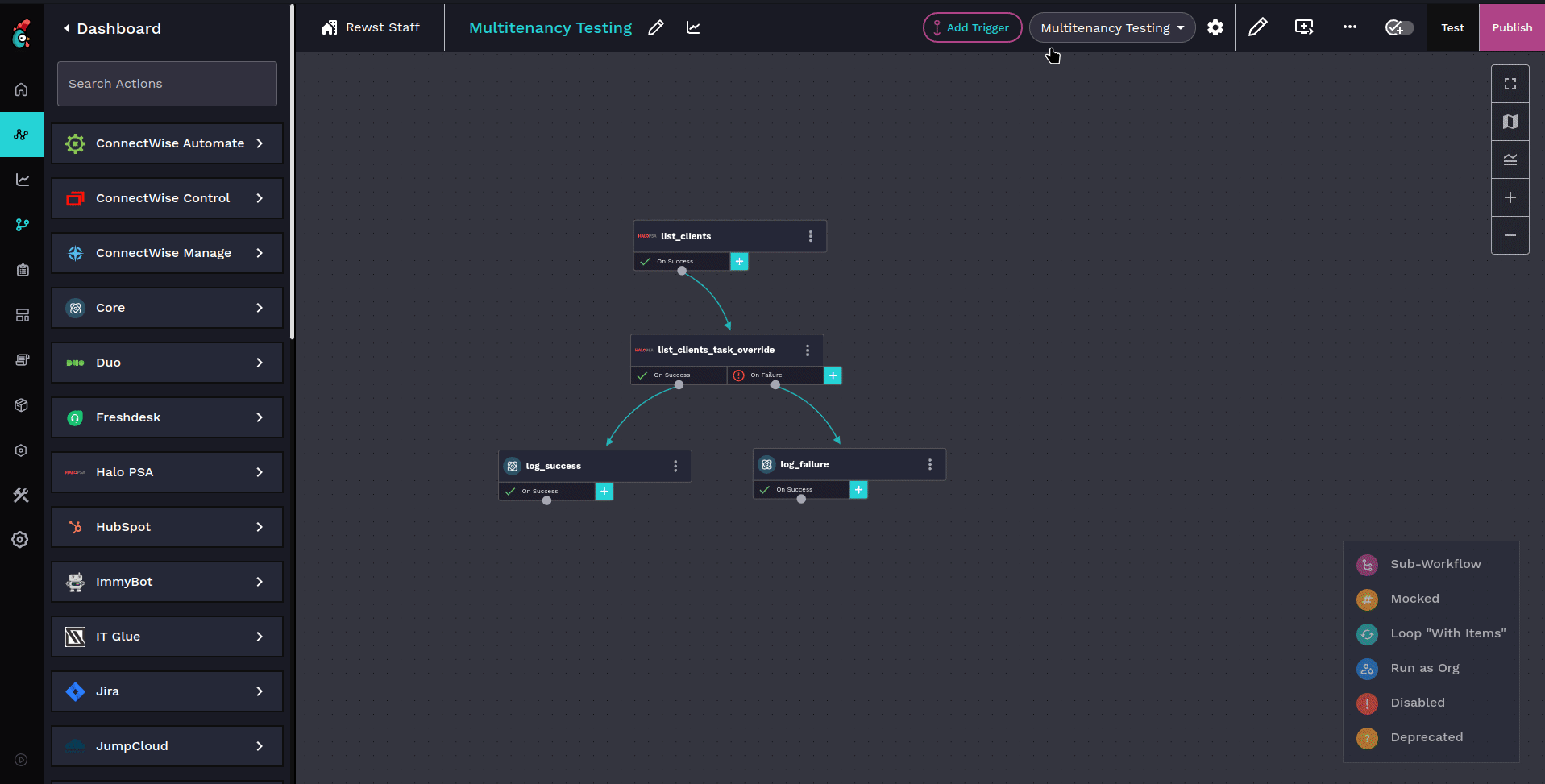Zoom out using the minus canvas control
Image resolution: width=1545 pixels, height=784 pixels.
click(1510, 235)
